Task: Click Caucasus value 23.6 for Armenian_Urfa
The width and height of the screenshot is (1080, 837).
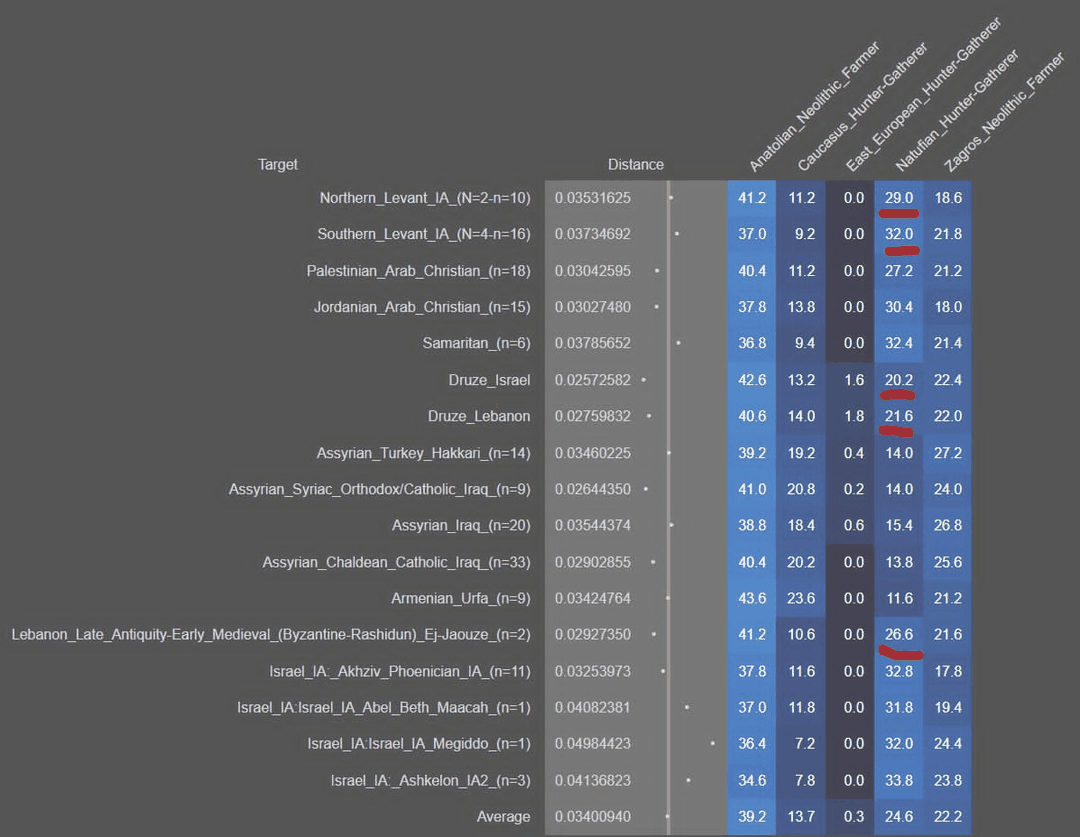Action: point(801,599)
